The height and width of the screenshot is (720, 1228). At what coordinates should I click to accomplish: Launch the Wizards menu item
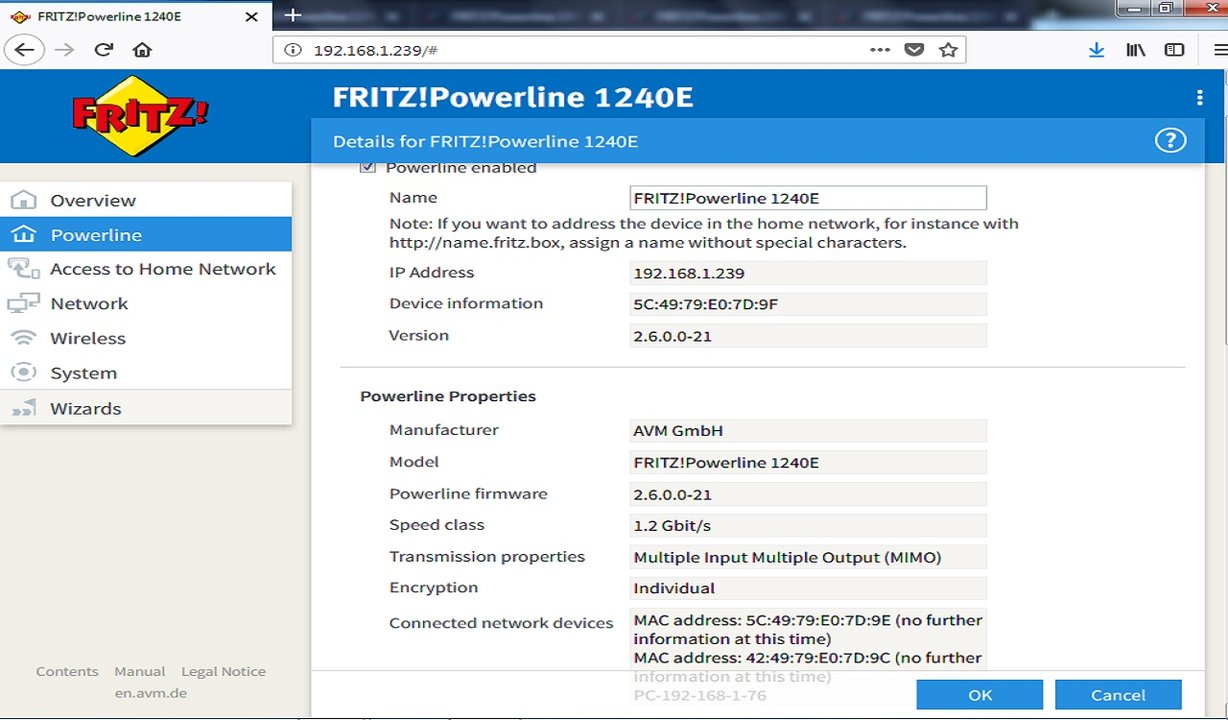pos(146,408)
